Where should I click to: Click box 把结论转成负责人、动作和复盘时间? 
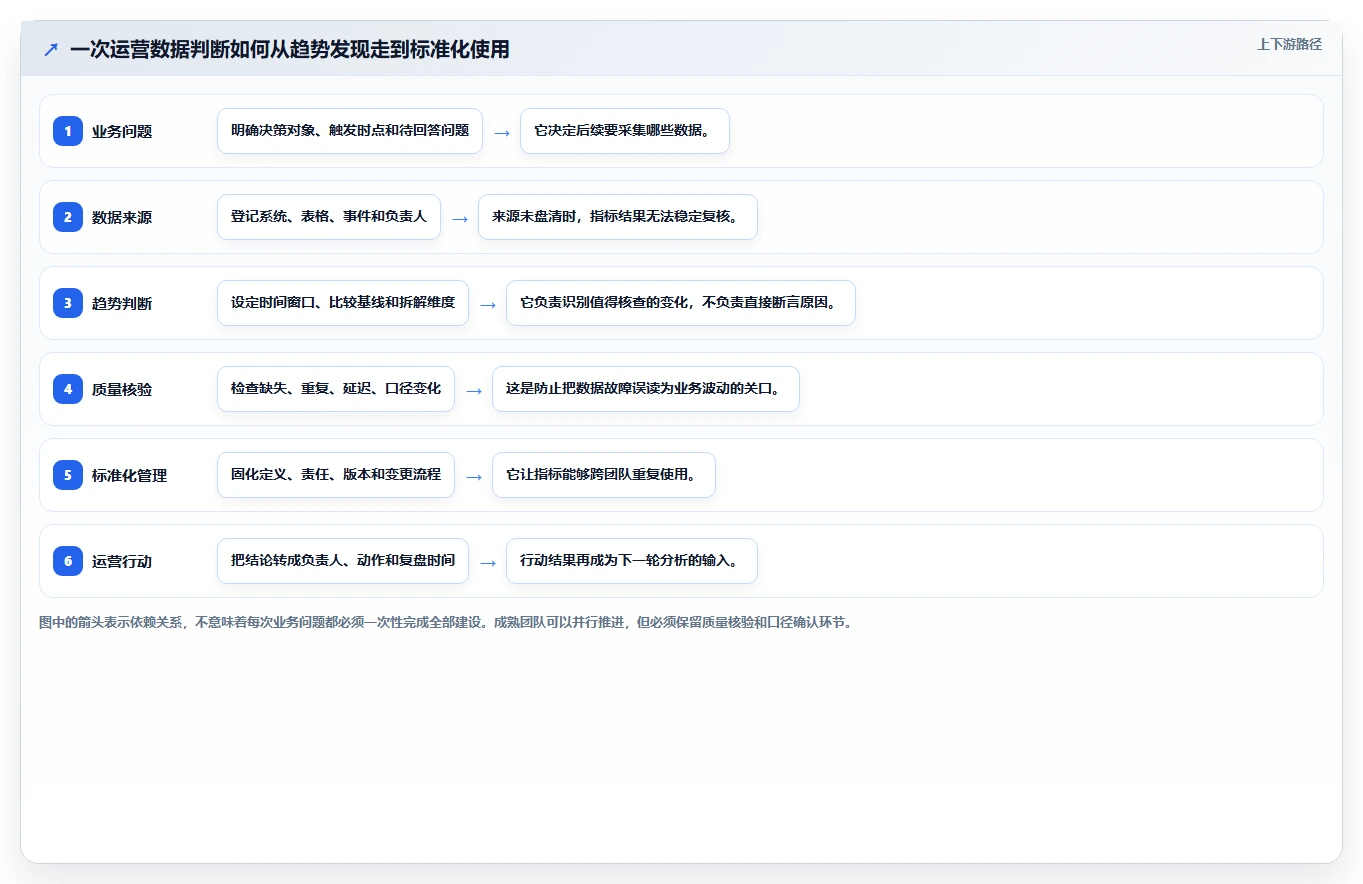(x=343, y=561)
